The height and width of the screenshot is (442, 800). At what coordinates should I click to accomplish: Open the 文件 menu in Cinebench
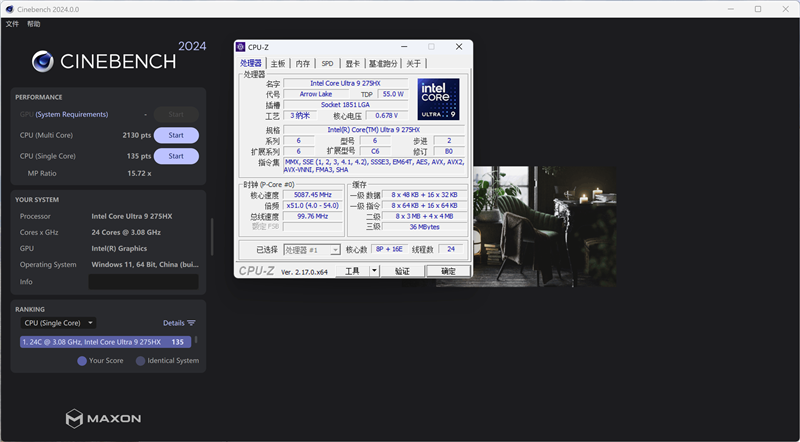(x=12, y=24)
